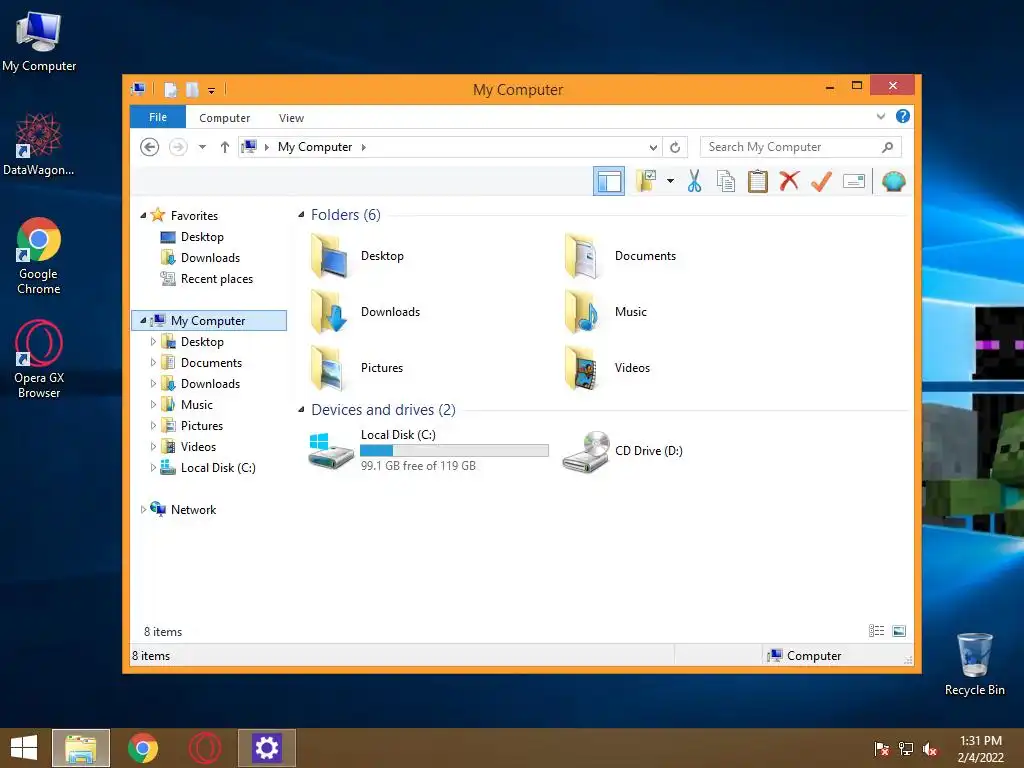1024x768 pixels.
Task: Switch to large thumbnails view toggle
Action: click(x=899, y=631)
